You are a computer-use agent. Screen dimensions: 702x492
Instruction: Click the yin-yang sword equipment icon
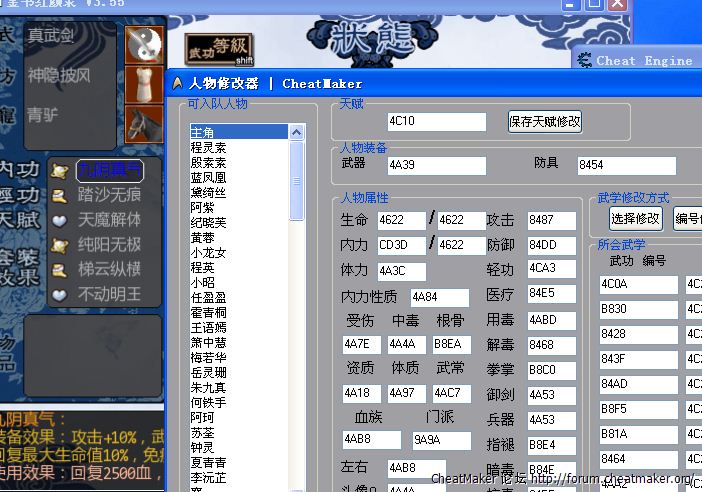143,44
